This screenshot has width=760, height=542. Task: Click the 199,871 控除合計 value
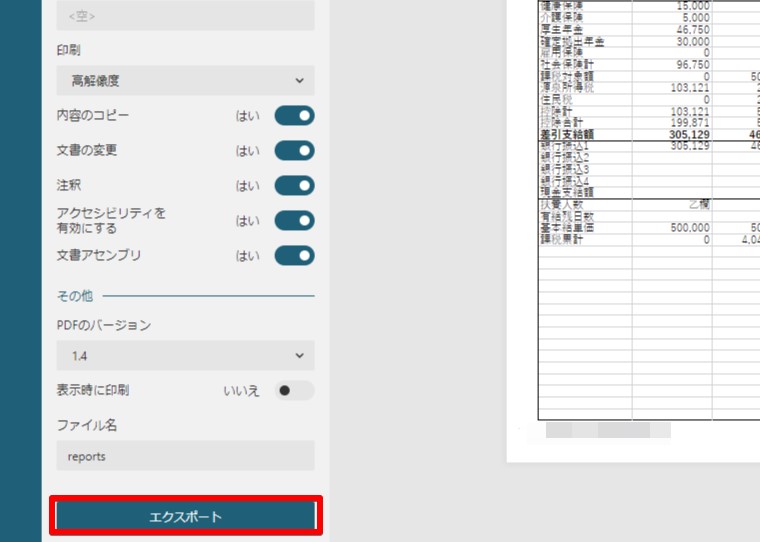pos(690,123)
